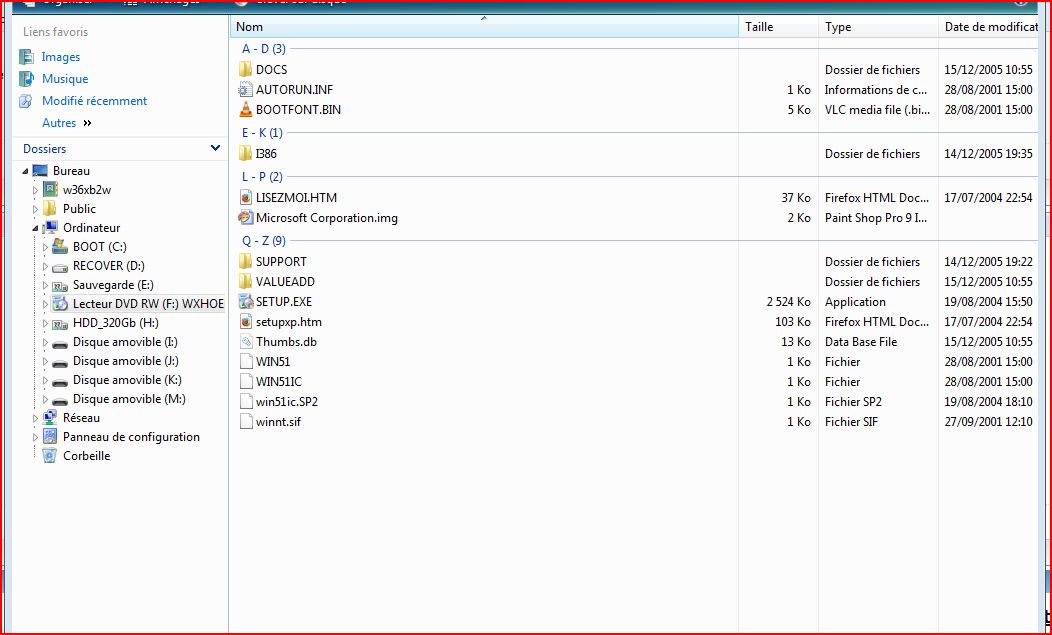The image size is (1052, 635).
Task: Select Lecteur DVD RW (F:) icon
Action: [60, 303]
